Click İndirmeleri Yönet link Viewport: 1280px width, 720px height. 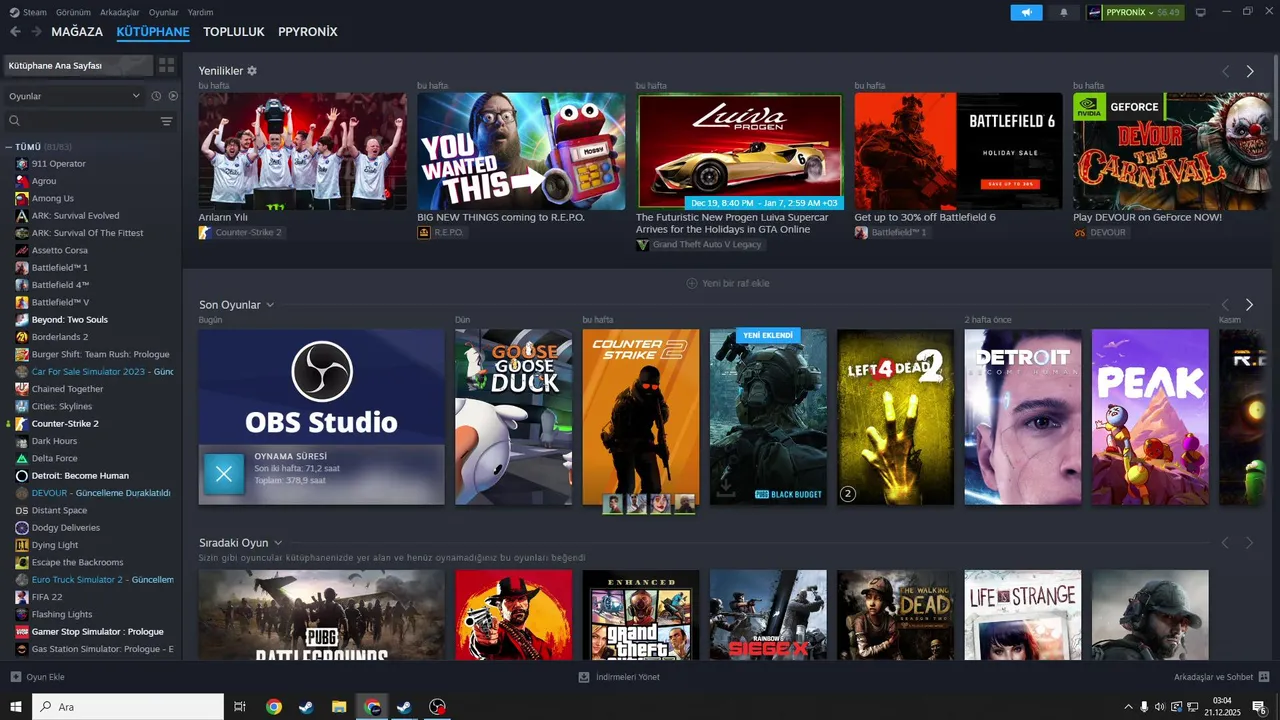coord(619,677)
